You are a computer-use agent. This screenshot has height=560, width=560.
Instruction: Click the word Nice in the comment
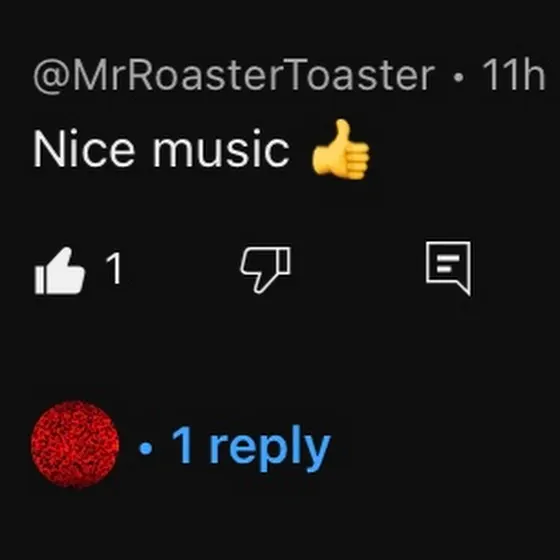(84, 148)
